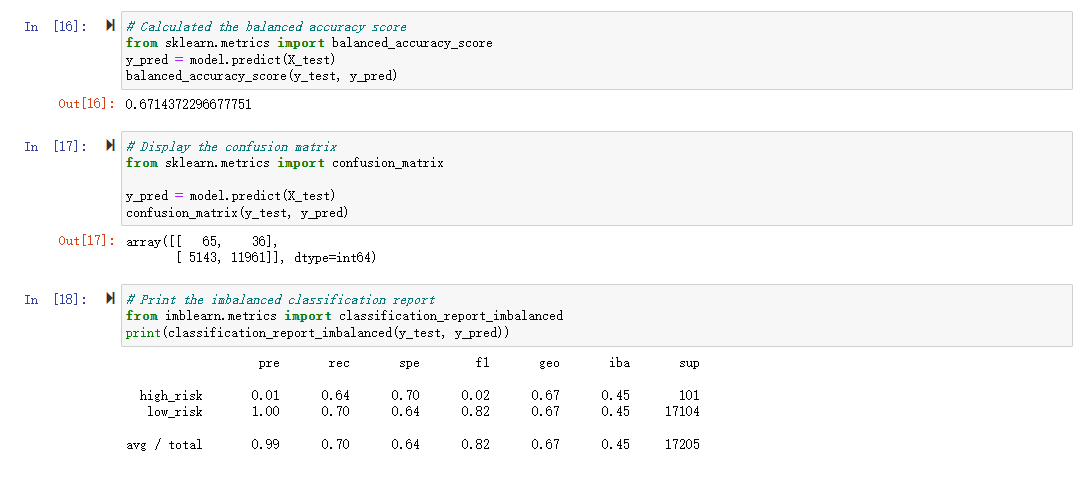Image resolution: width=1088 pixels, height=481 pixels.
Task: Click the high_risk row label
Action: tap(171, 396)
